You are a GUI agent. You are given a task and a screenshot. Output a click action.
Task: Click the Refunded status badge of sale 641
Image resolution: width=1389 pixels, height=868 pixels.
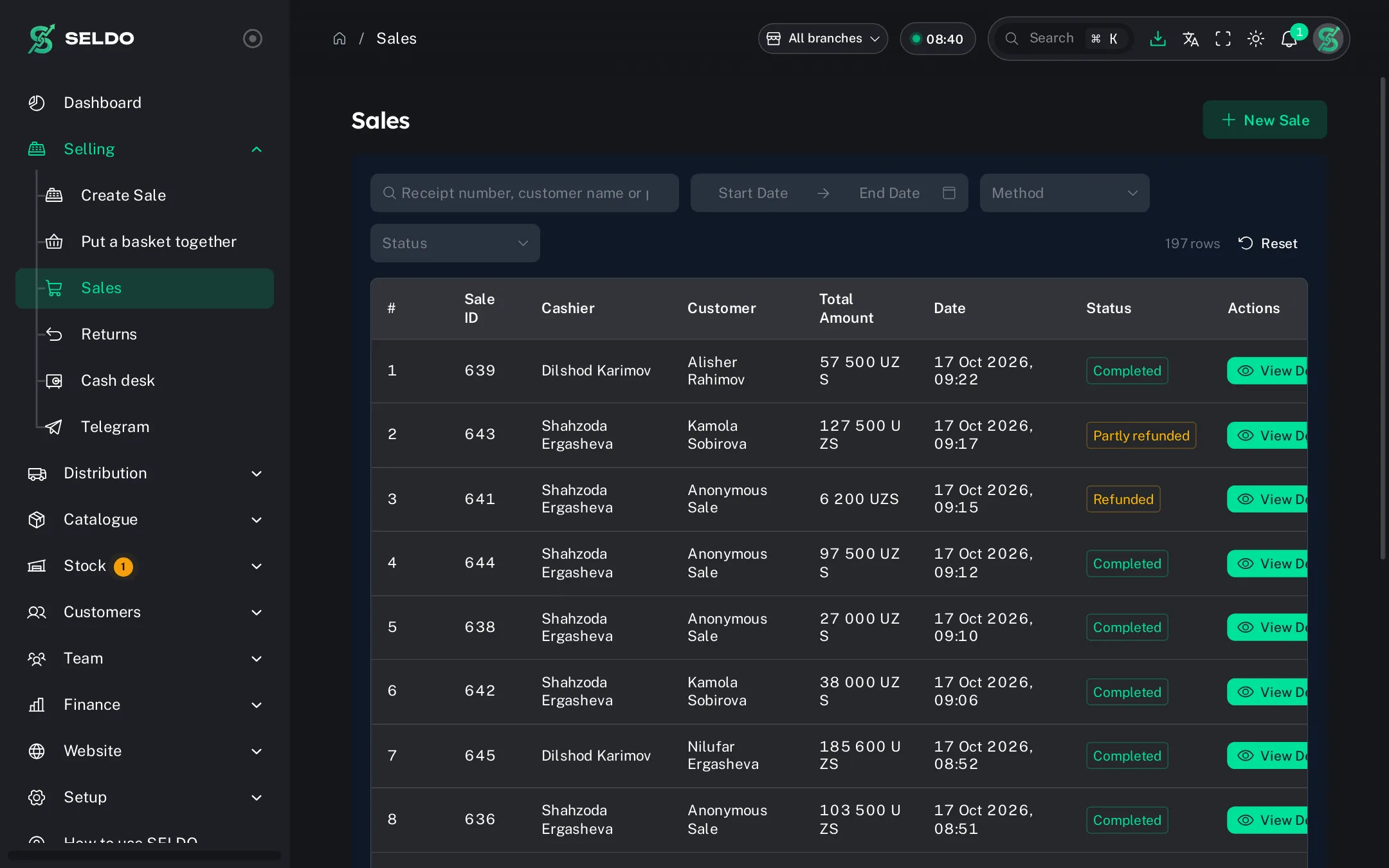click(x=1123, y=499)
